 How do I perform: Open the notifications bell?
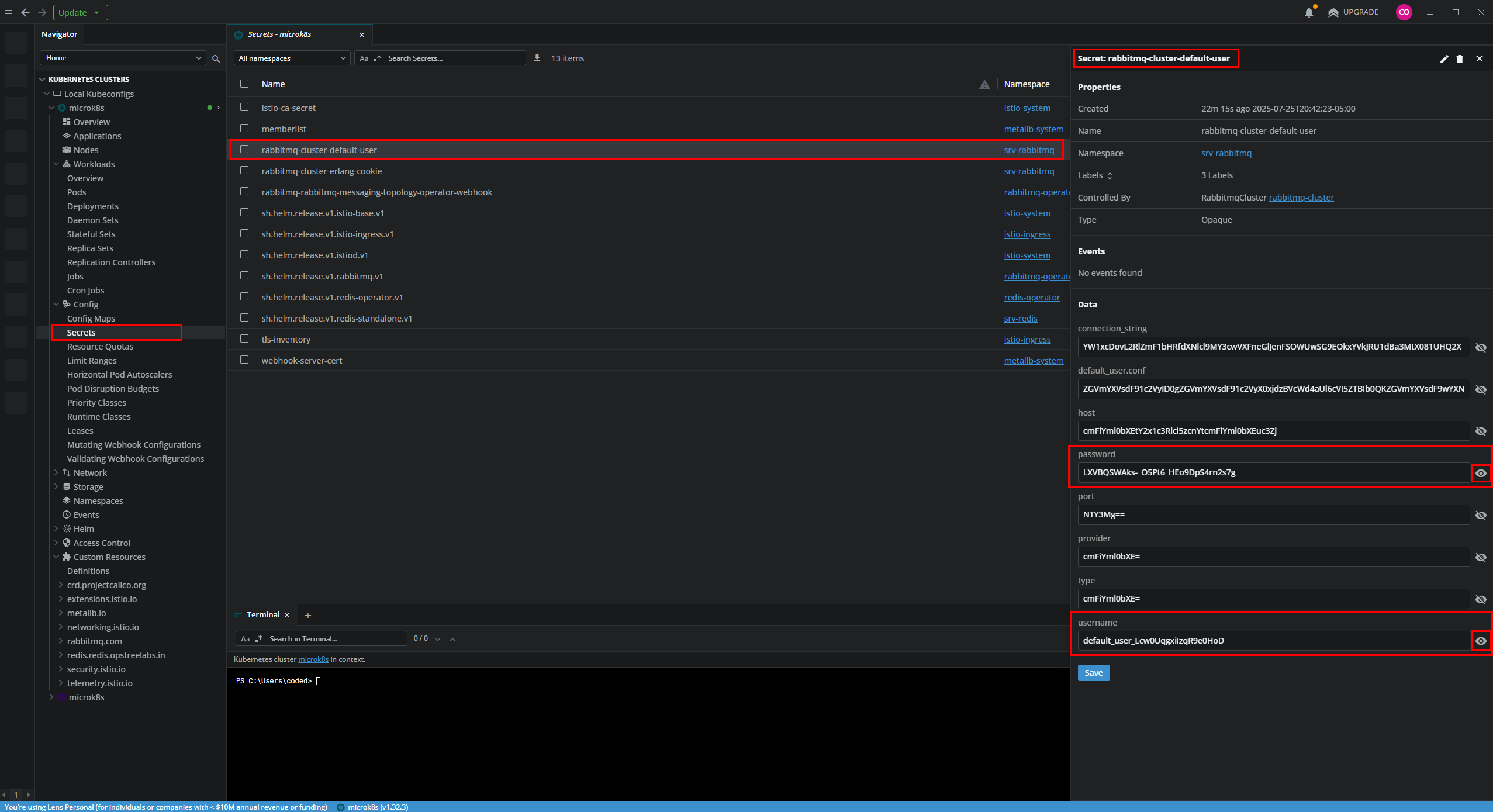[1308, 12]
